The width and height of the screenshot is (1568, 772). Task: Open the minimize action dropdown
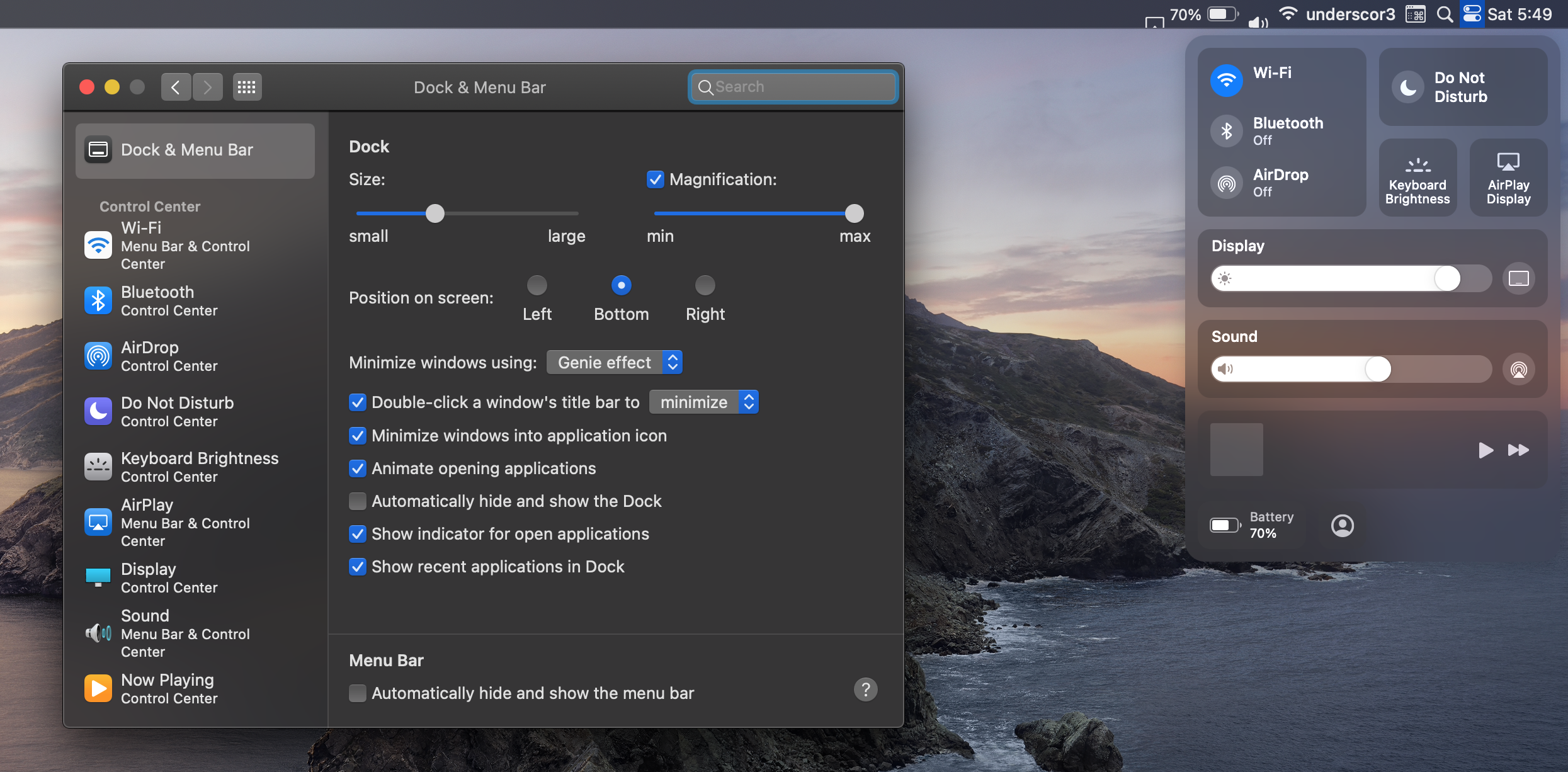pos(703,402)
